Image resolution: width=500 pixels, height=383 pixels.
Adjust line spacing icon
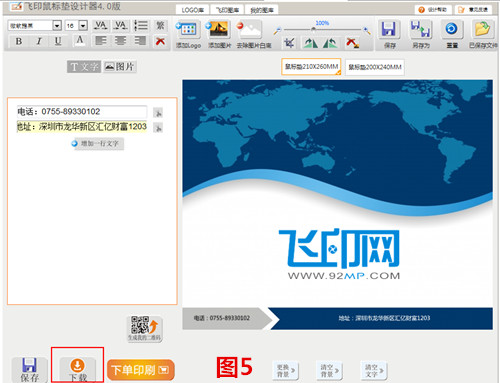pos(141,25)
